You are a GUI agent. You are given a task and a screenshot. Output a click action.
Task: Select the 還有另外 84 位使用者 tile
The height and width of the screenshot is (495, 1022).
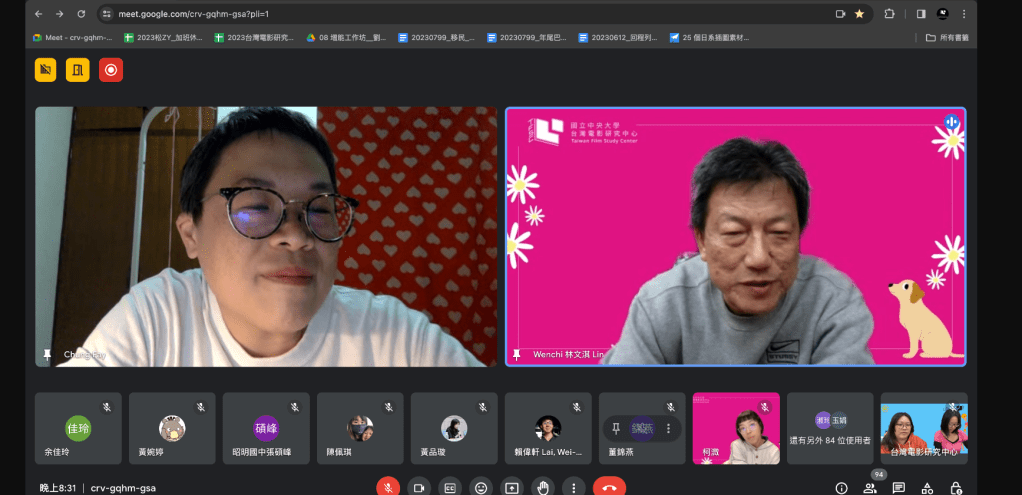pyautogui.click(x=830, y=428)
